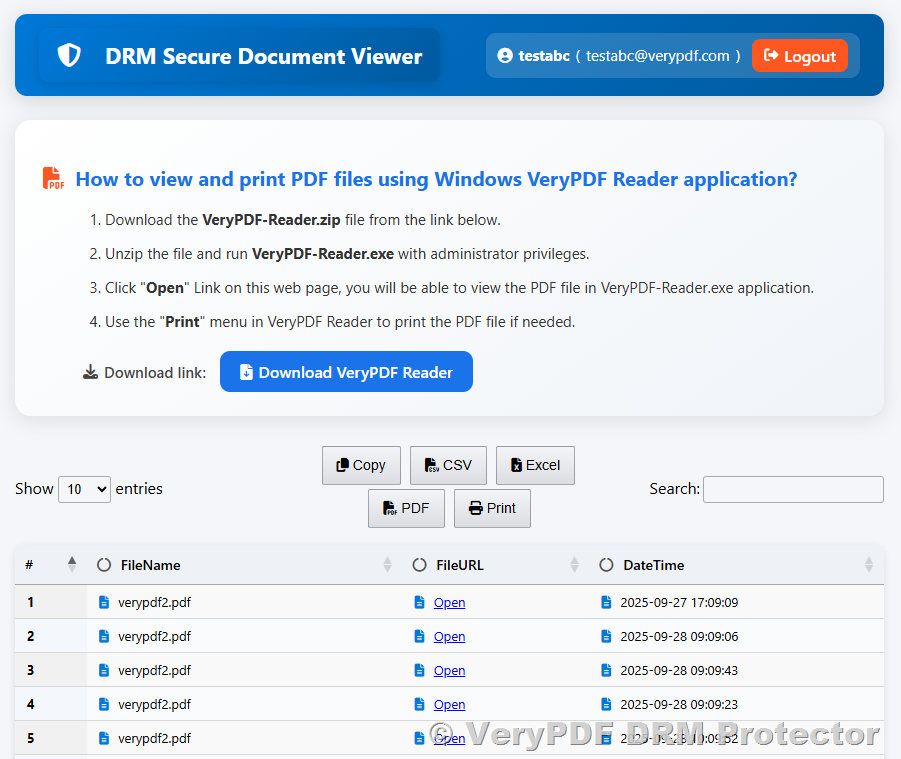Open the entries-per-page dropdown showing 10
This screenshot has height=759, width=901.
tap(85, 489)
